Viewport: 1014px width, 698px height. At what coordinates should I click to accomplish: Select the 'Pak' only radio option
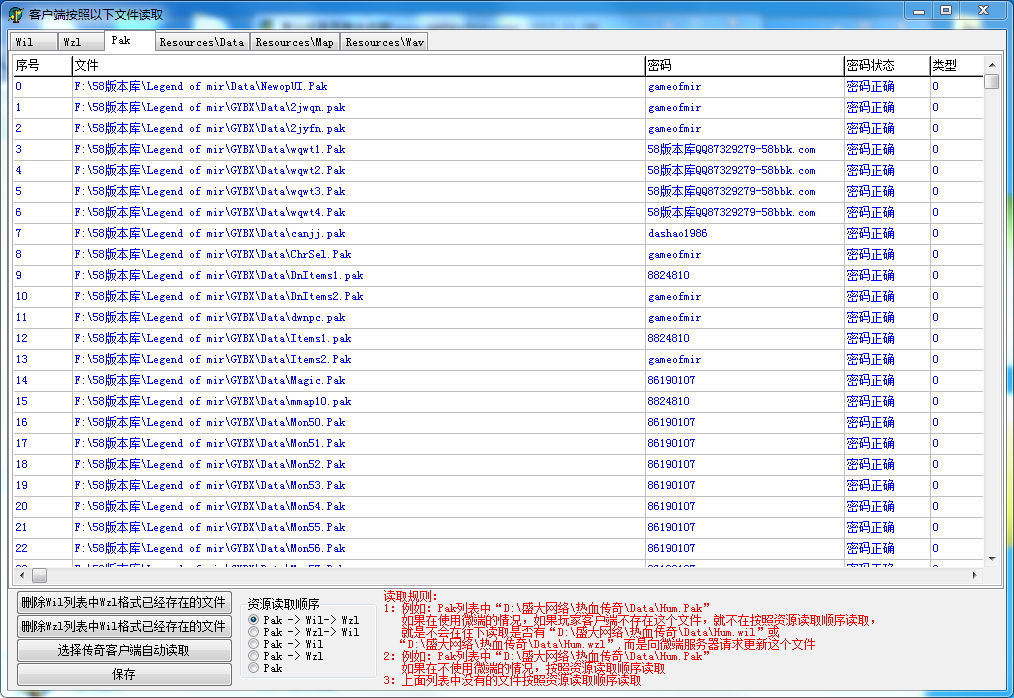(254, 668)
